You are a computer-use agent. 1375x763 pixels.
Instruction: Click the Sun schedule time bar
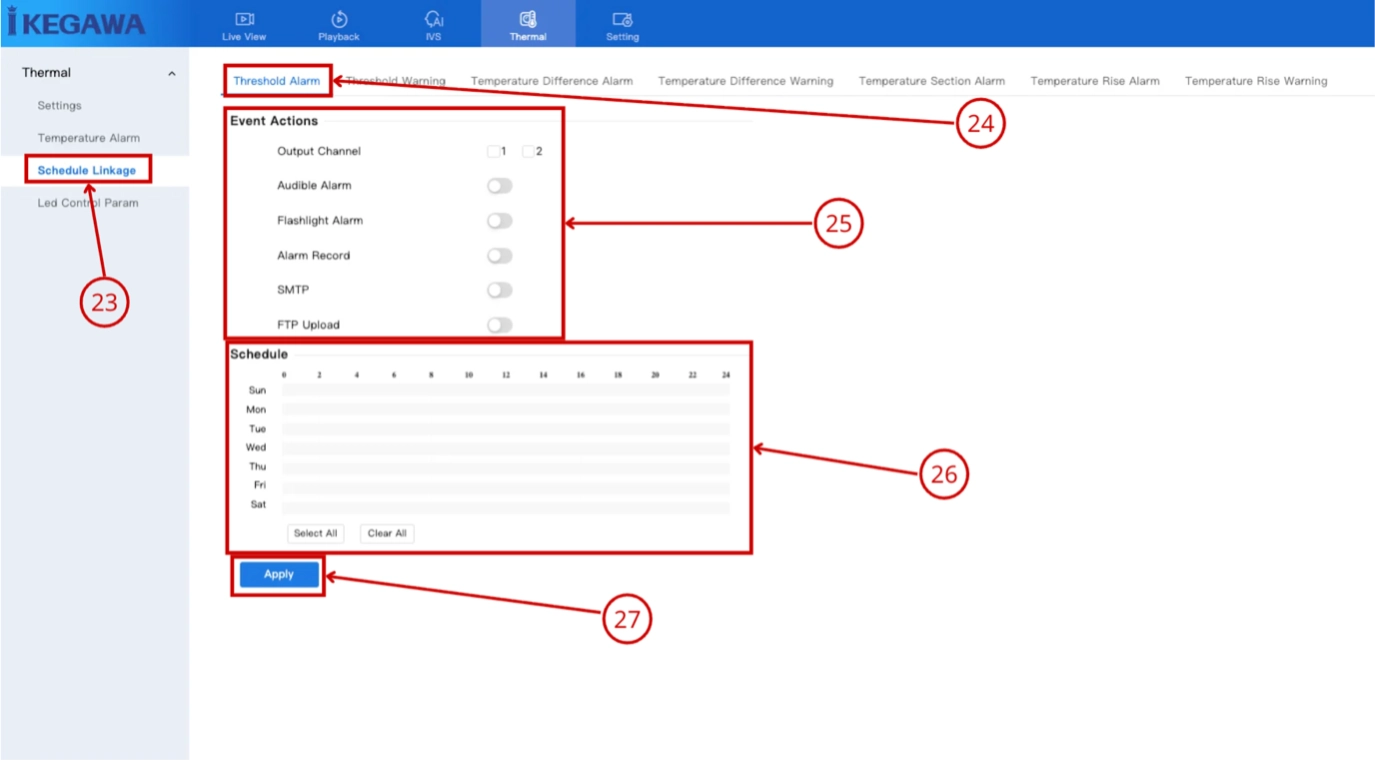coord(506,391)
